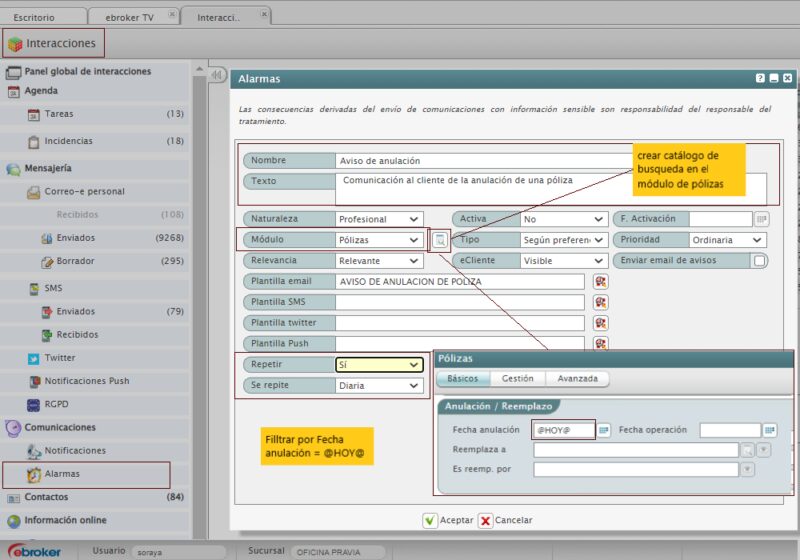This screenshot has height=560, width=800.
Task: Click the SMS Enviados icon with (79)
Action: (47, 312)
